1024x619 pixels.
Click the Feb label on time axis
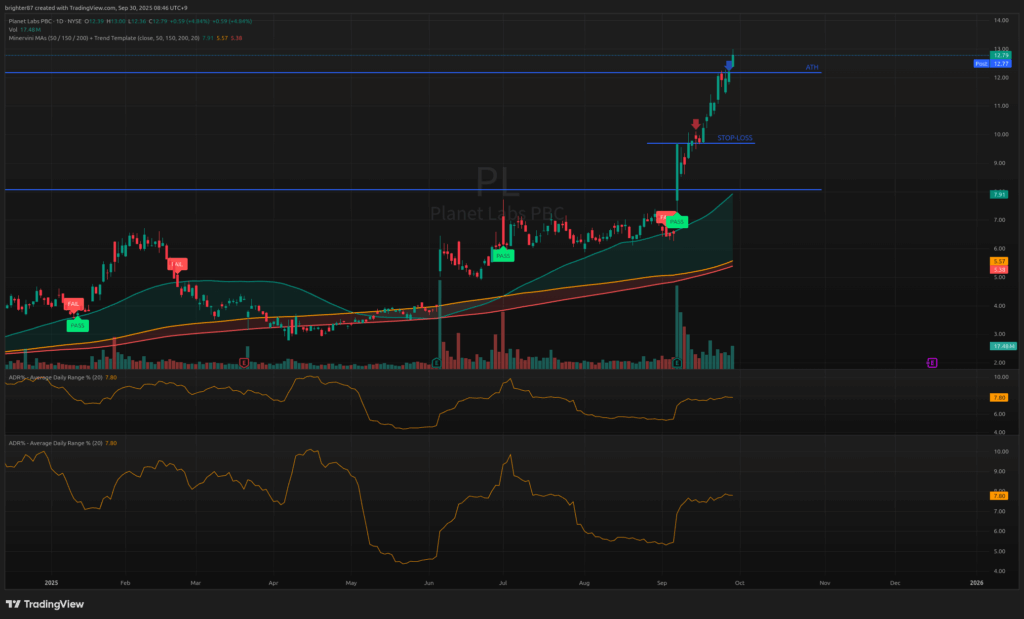coord(125,582)
